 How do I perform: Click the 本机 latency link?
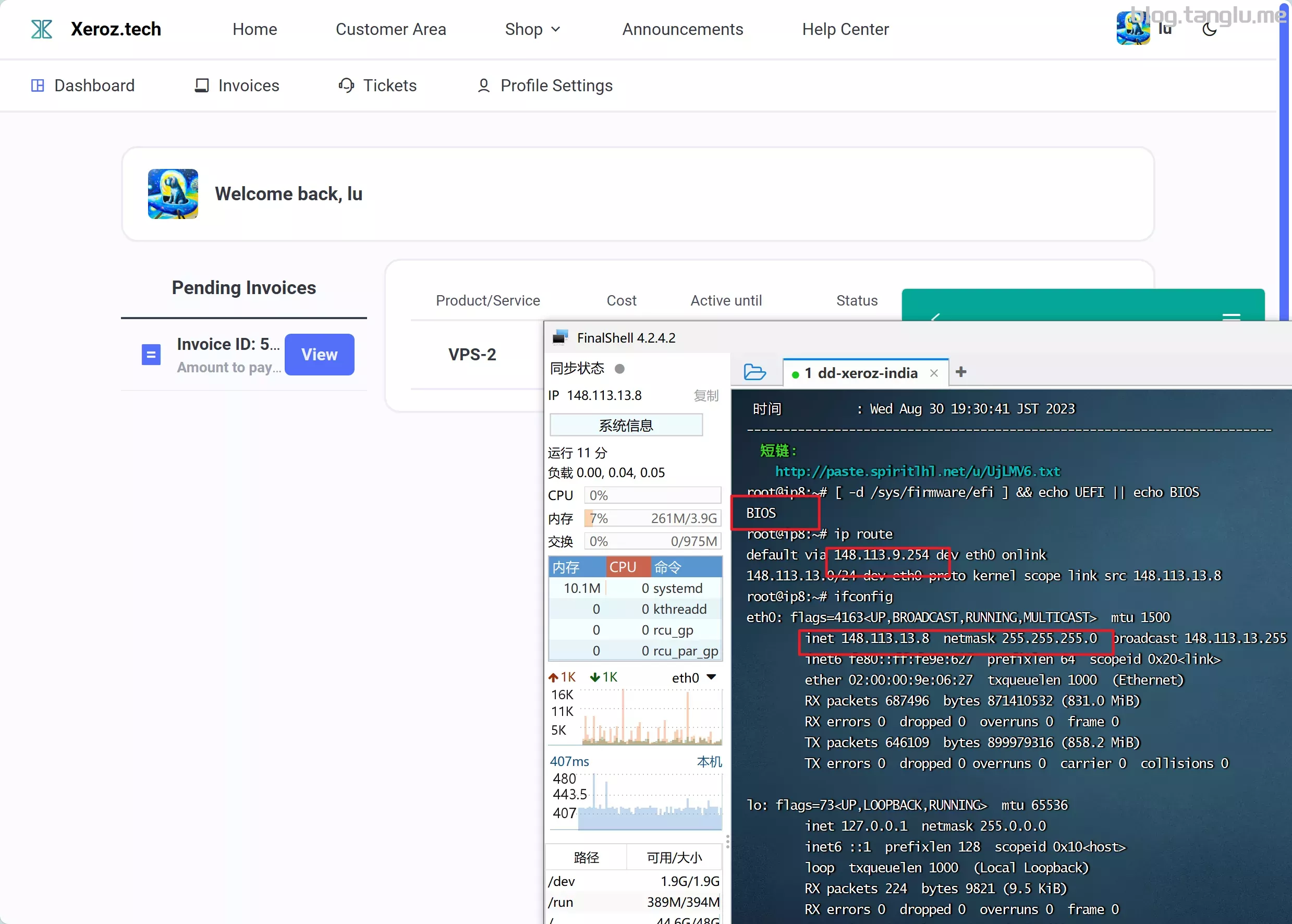(710, 761)
